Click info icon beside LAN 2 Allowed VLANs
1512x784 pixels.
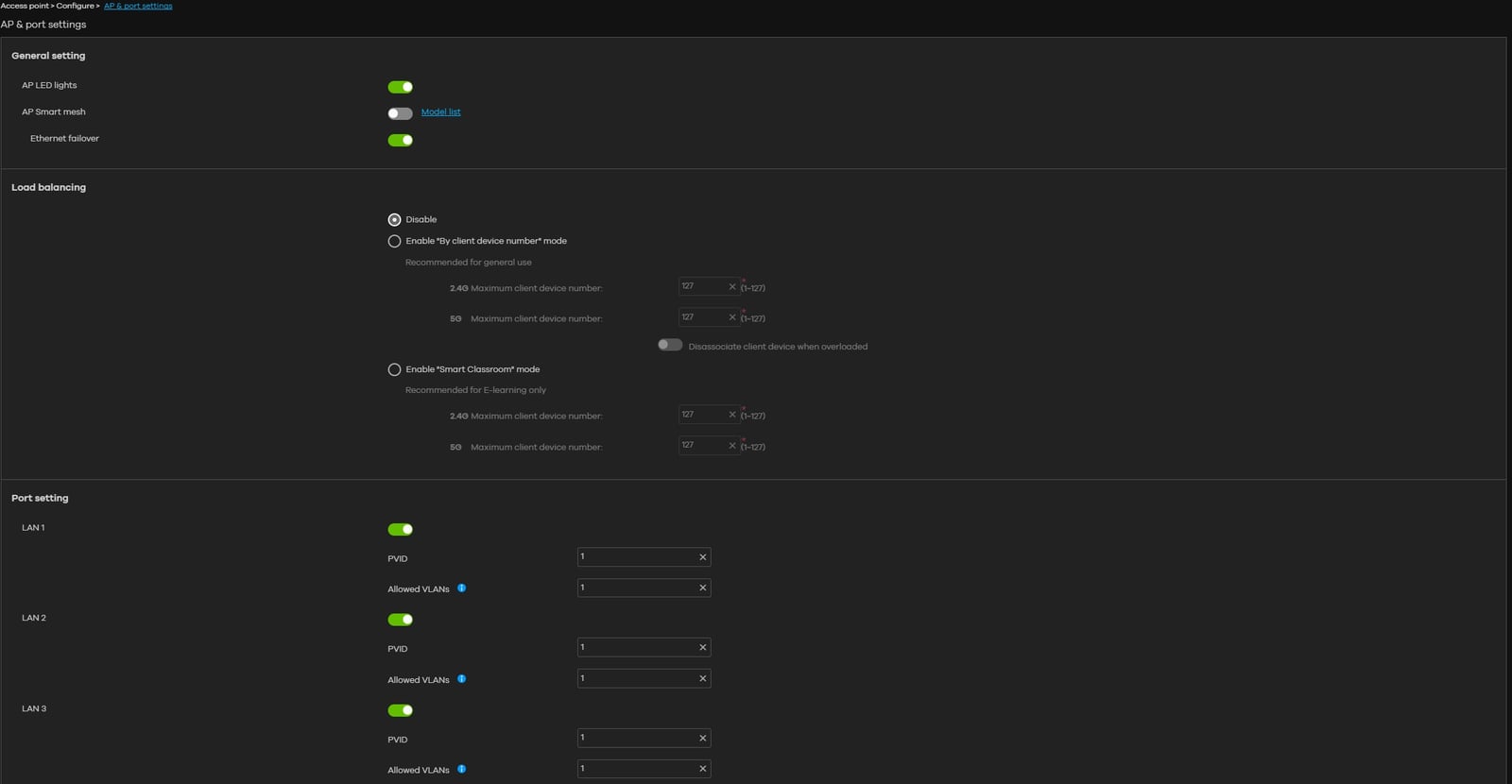462,679
